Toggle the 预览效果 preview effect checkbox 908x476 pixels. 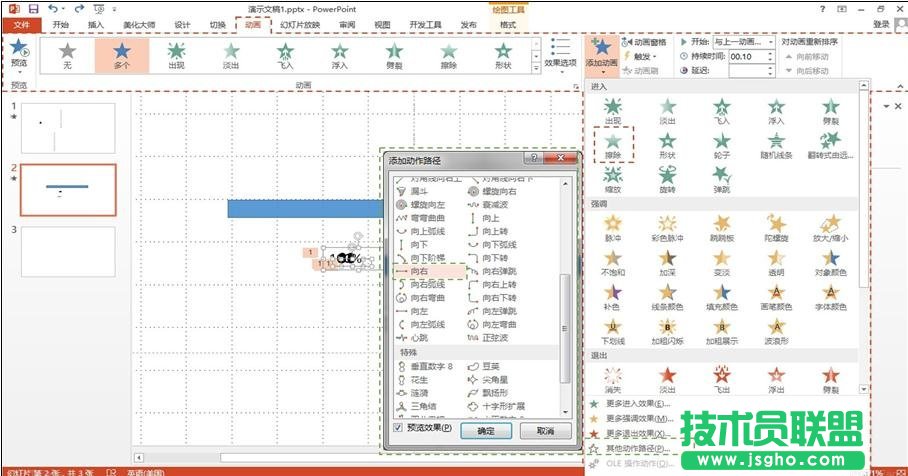[398, 428]
